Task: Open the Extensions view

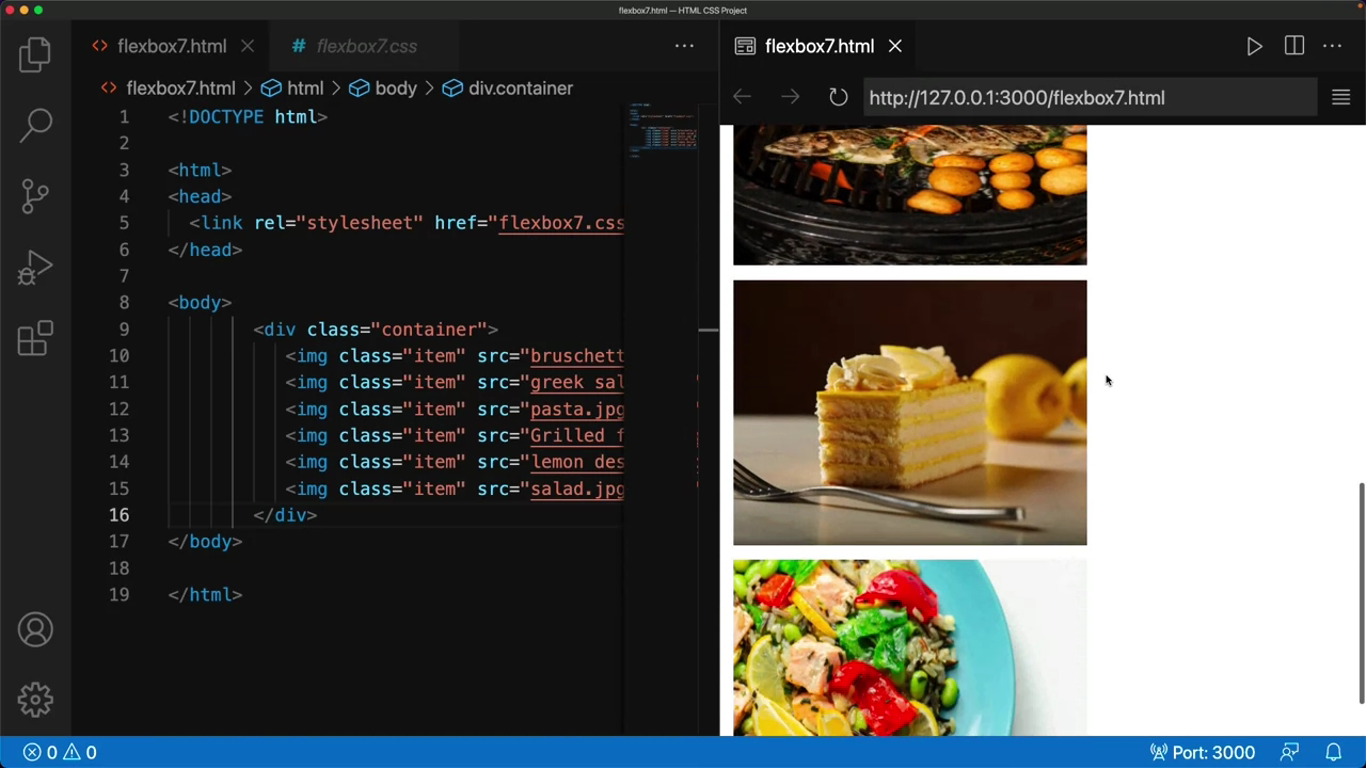Action: [x=35, y=339]
